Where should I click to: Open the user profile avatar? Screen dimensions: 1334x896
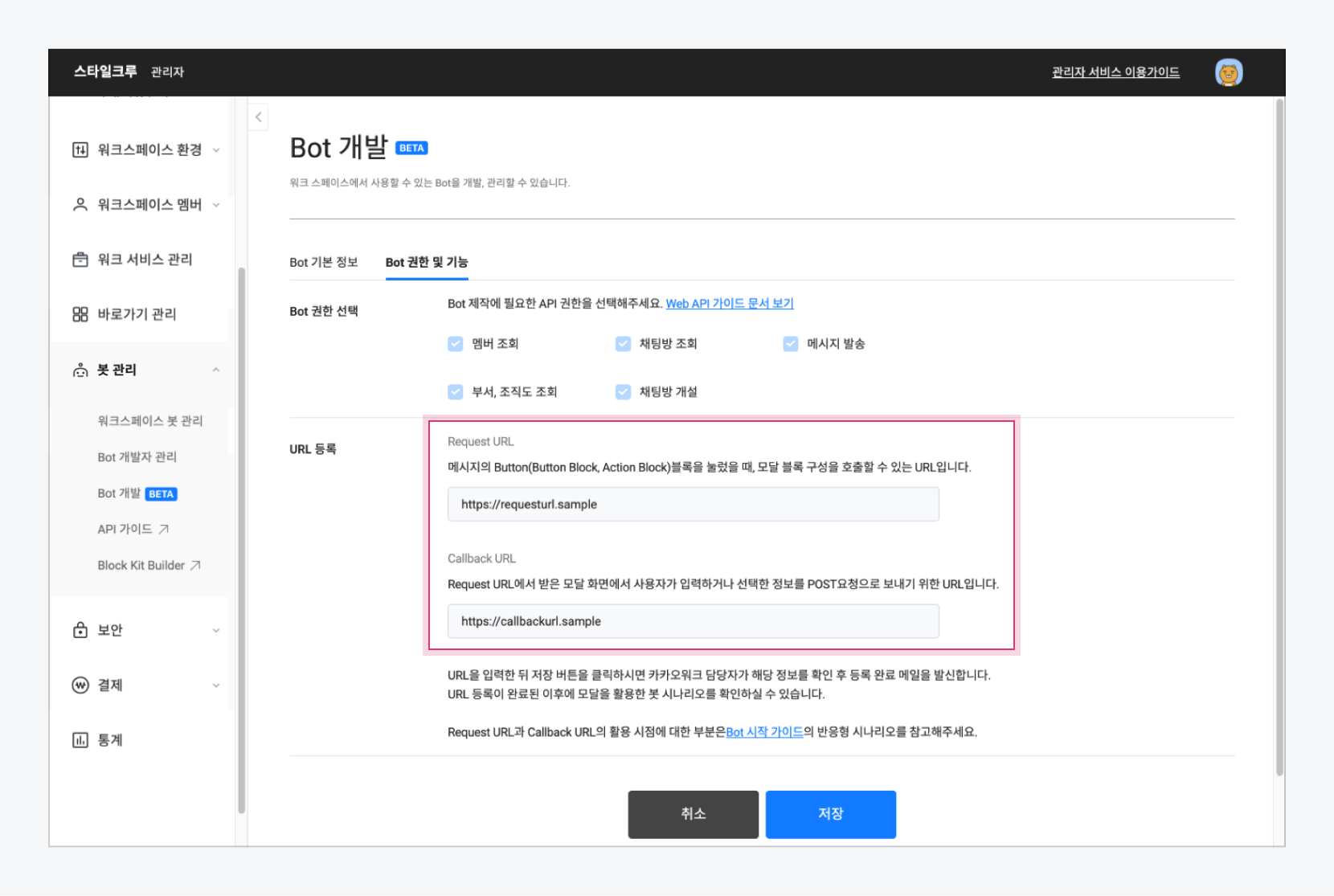(x=1229, y=72)
